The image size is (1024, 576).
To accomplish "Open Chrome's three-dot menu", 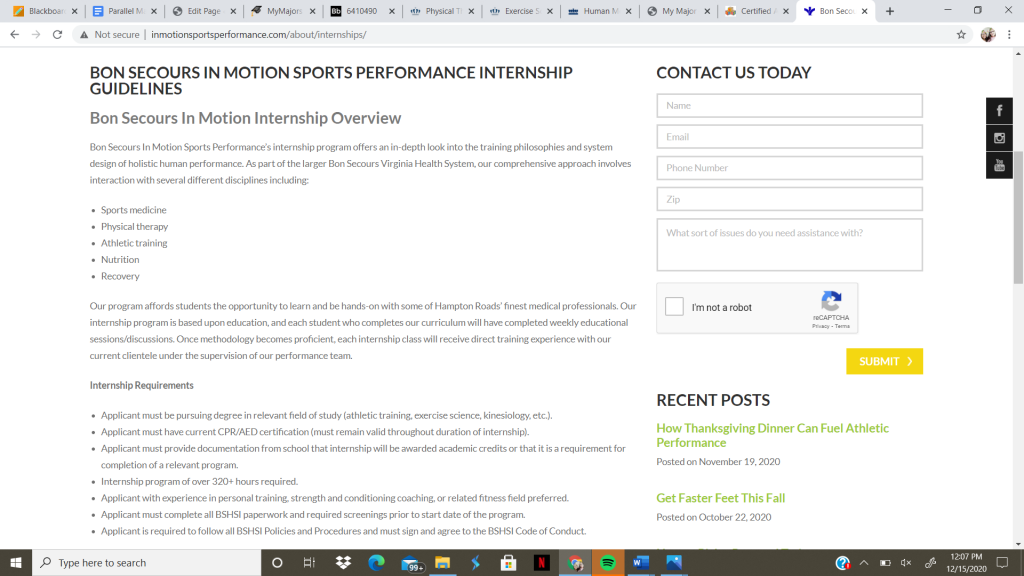I will 1009,35.
